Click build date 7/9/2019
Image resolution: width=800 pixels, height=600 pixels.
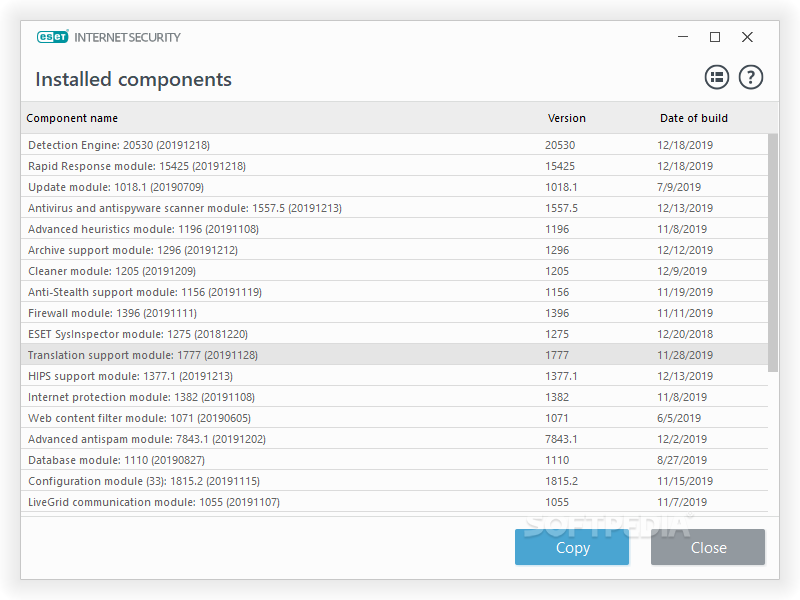click(x=679, y=187)
